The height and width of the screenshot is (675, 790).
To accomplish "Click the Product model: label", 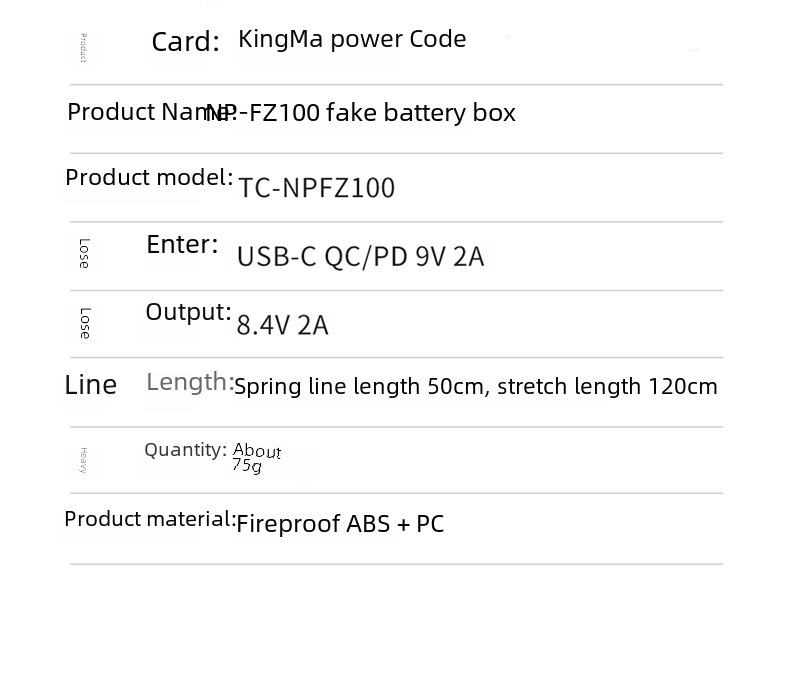I will point(150,177).
